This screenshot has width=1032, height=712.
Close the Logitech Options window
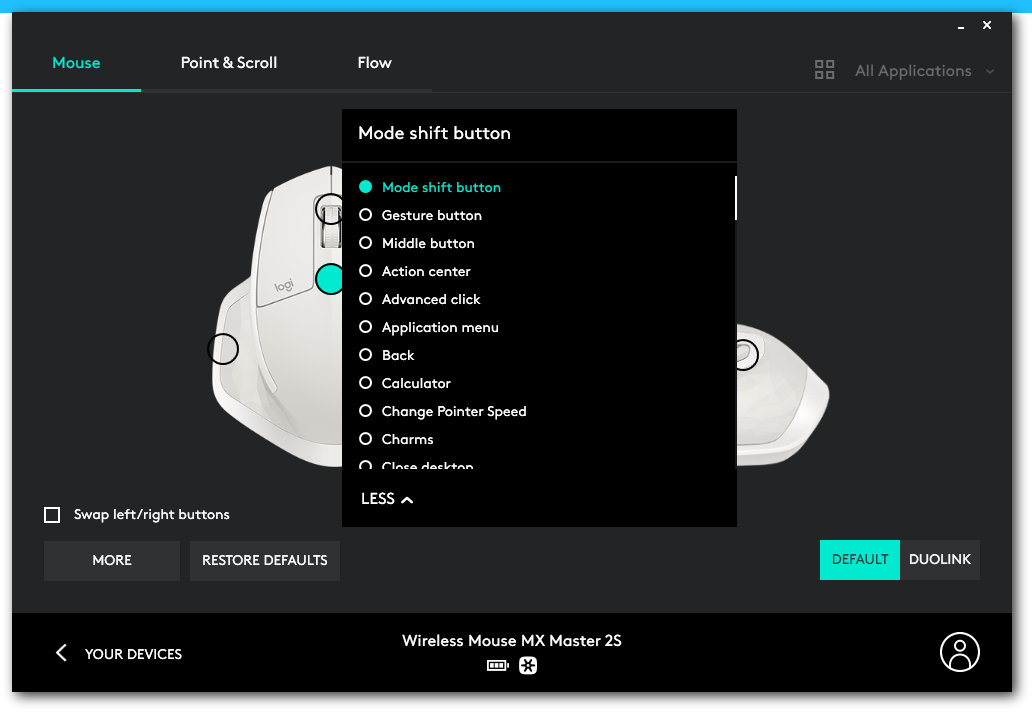987,25
